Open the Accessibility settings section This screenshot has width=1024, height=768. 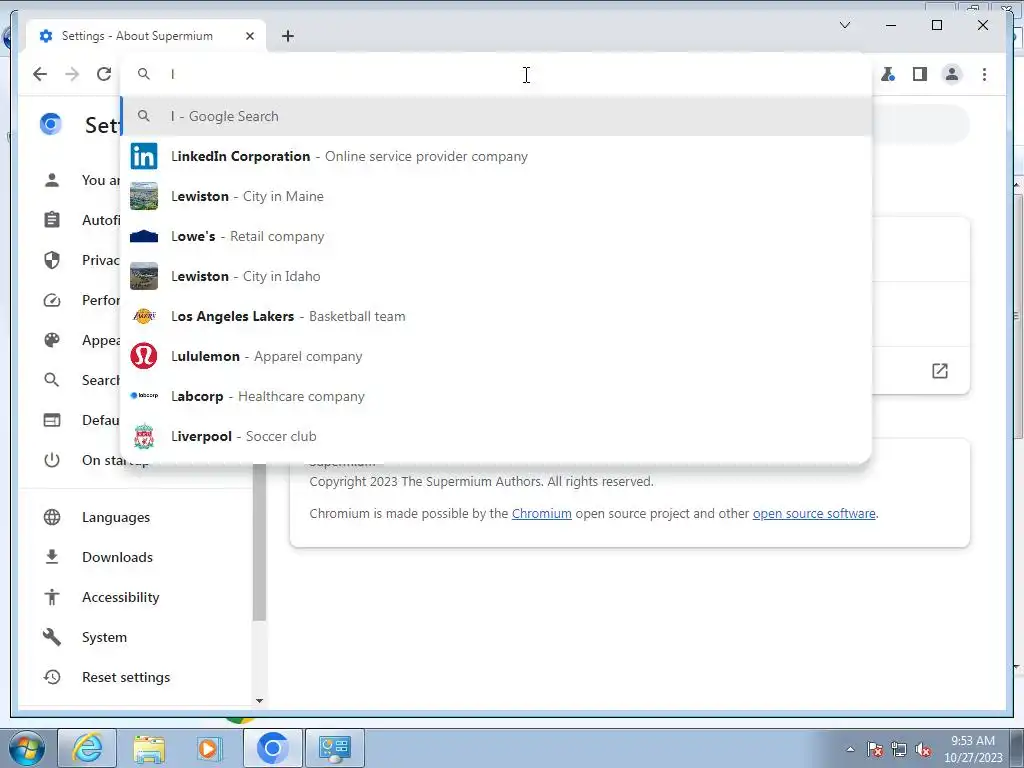[121, 597]
